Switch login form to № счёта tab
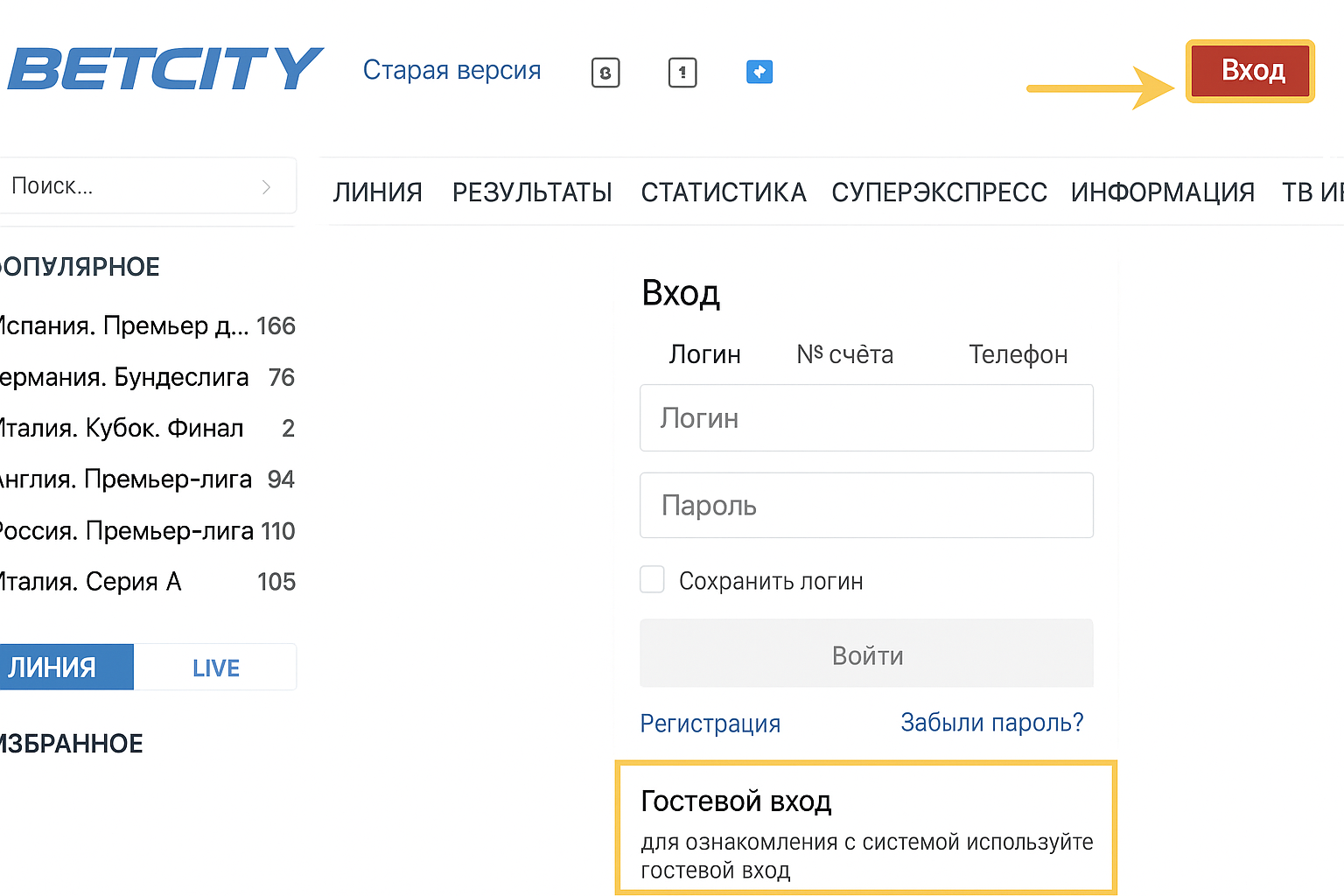This screenshot has width=1344, height=896. coord(844,354)
